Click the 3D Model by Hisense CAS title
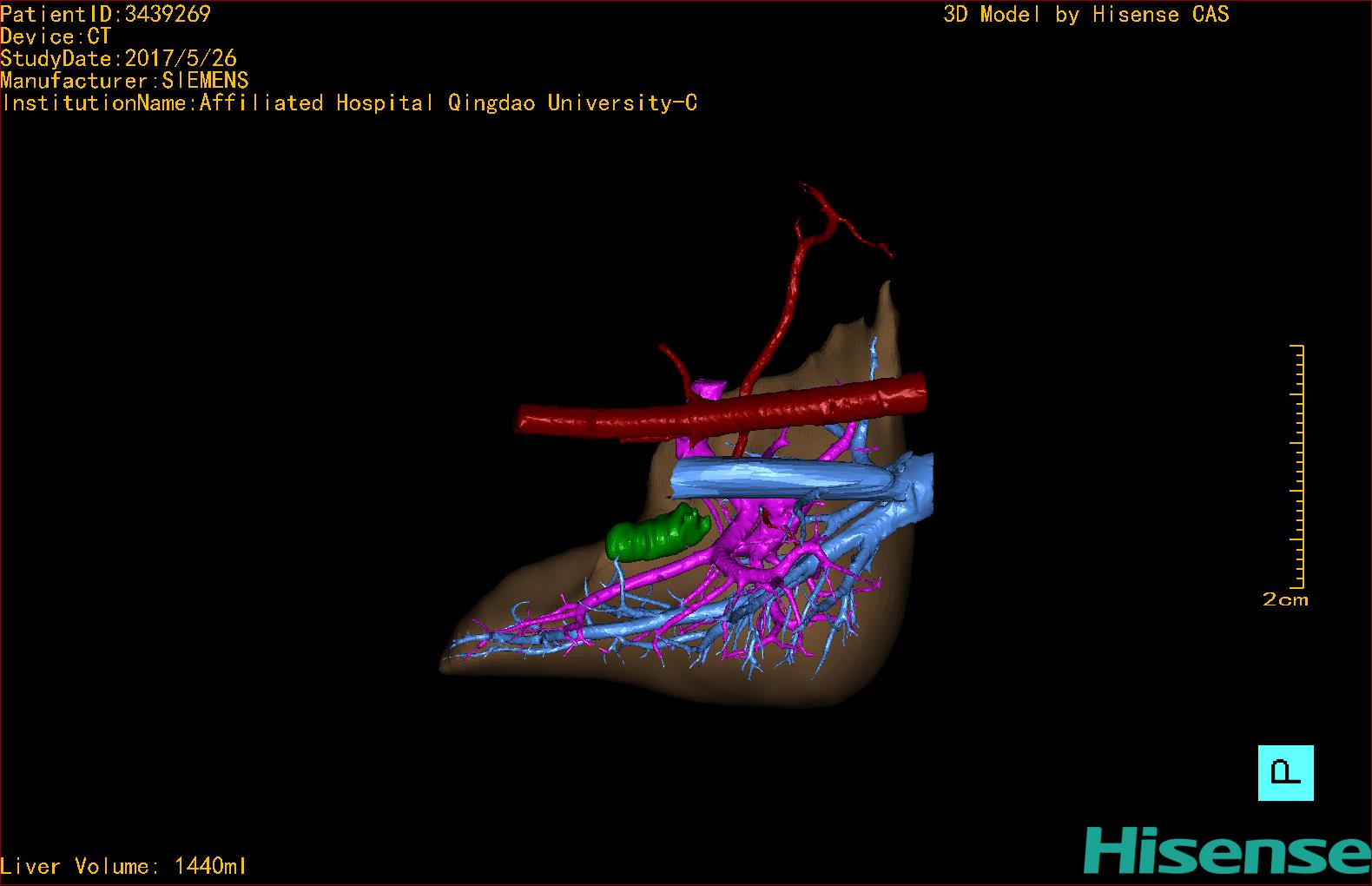1372x886 pixels. pyautogui.click(x=1085, y=15)
